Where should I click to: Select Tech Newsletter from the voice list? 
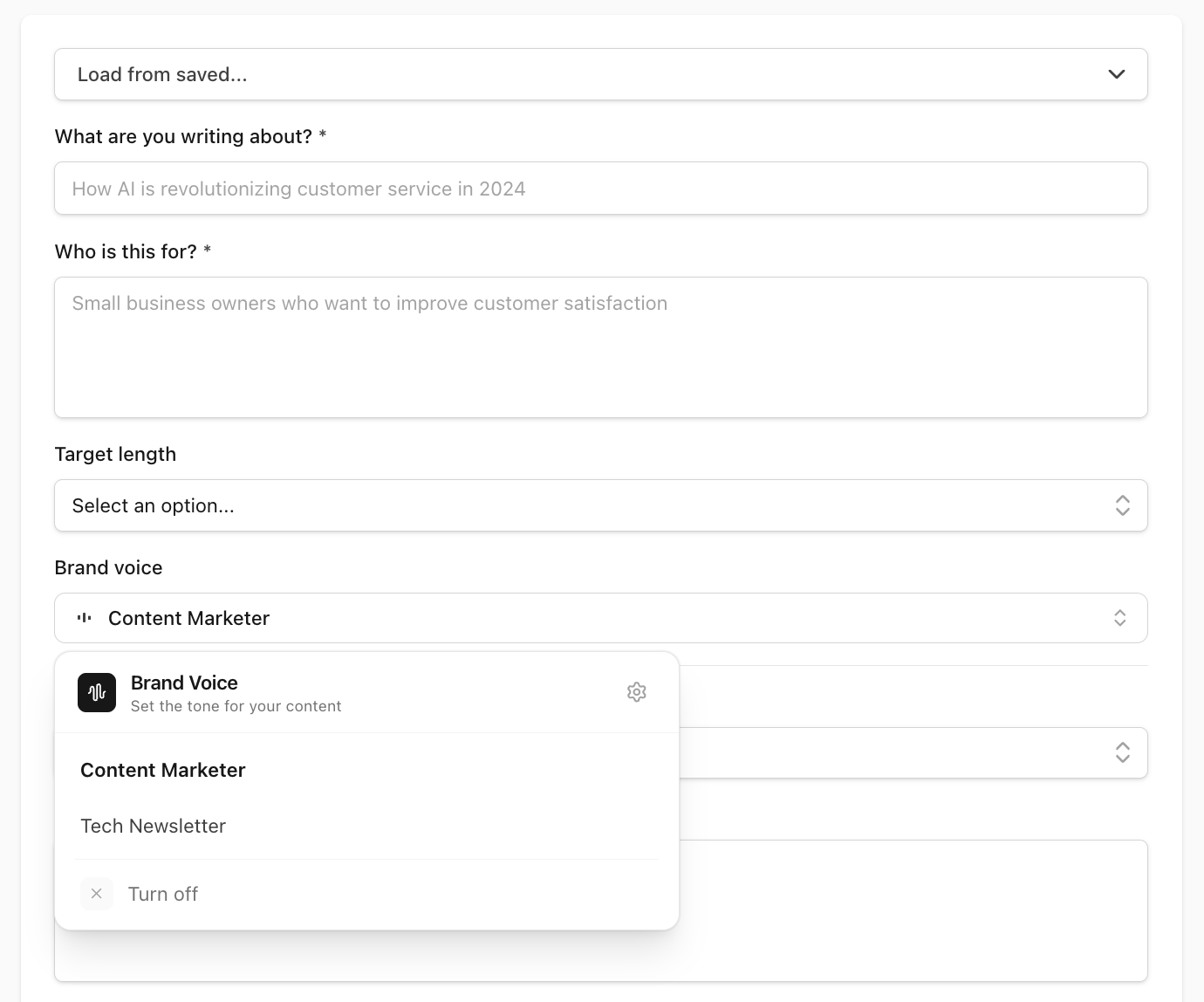(x=153, y=826)
